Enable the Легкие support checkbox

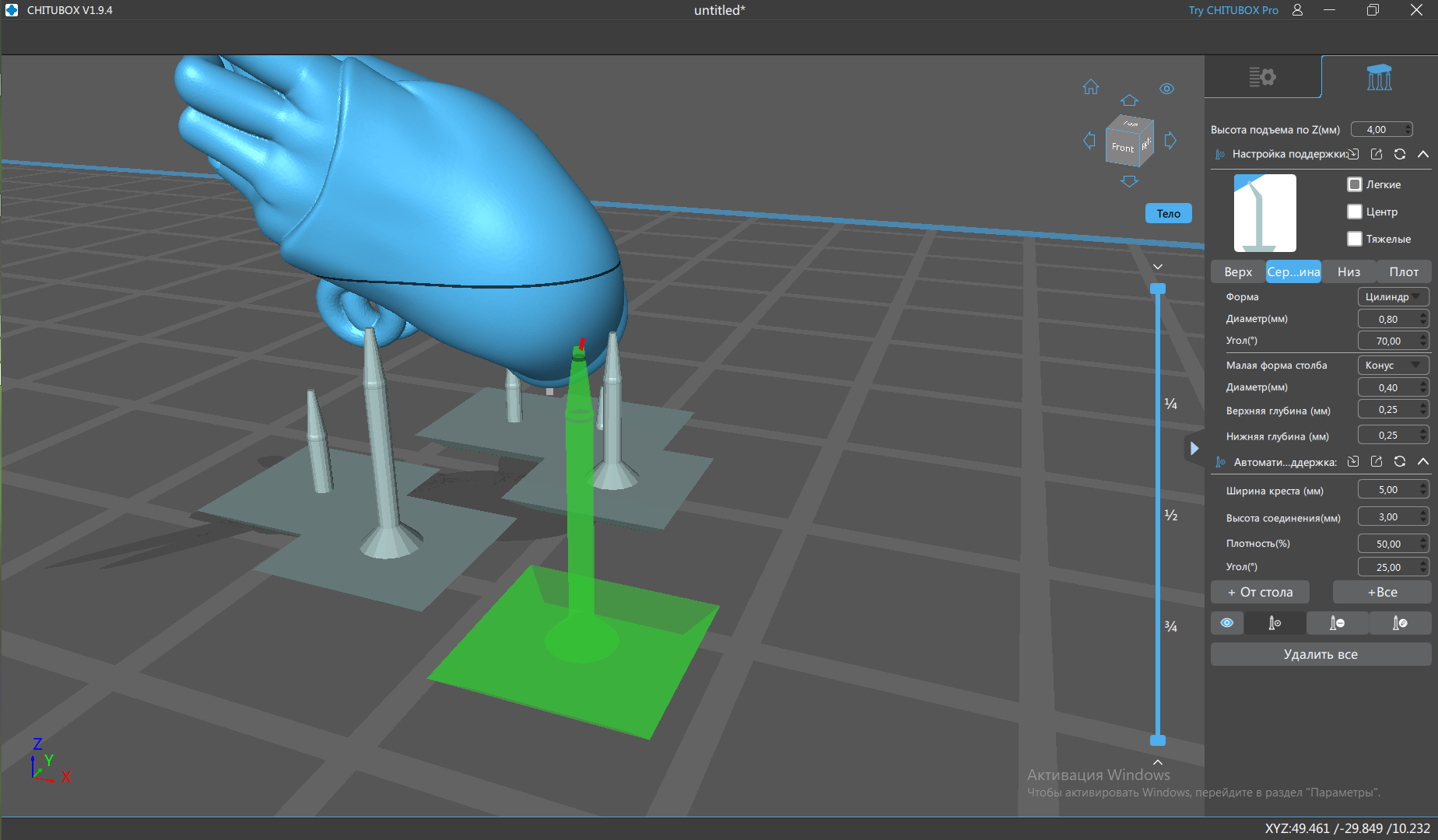pyautogui.click(x=1355, y=184)
